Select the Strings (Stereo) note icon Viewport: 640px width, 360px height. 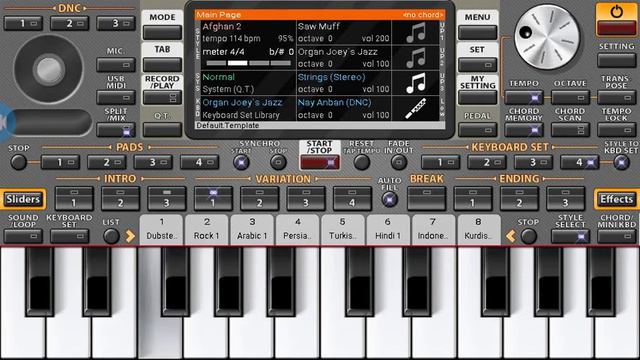416,83
